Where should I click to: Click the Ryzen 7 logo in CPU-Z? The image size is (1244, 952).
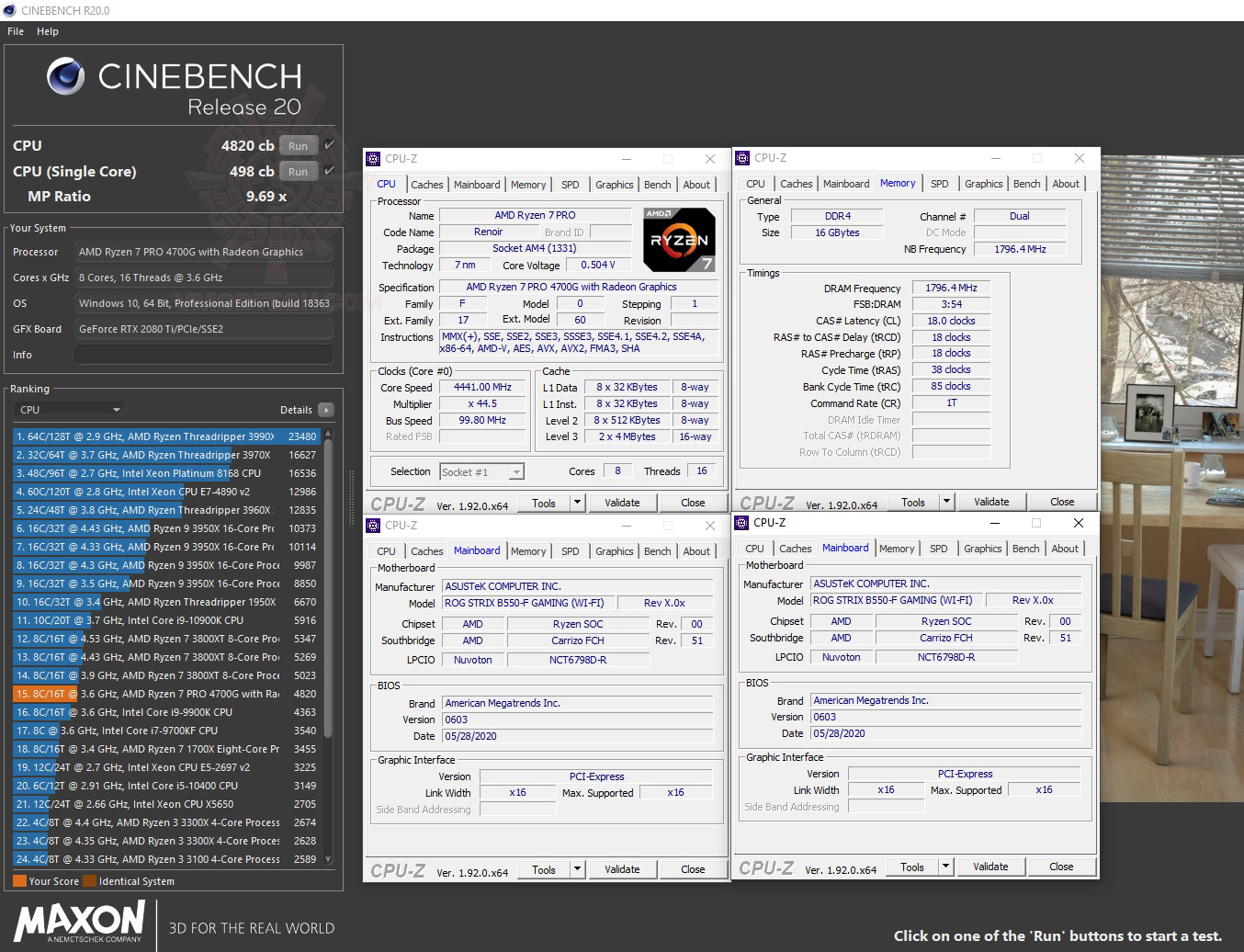tap(679, 240)
